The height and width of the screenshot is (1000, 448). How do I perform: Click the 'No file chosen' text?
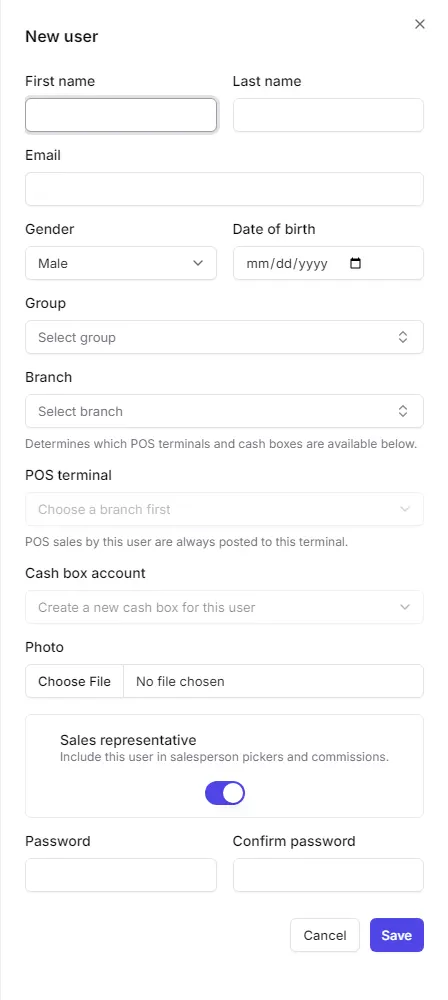(180, 681)
